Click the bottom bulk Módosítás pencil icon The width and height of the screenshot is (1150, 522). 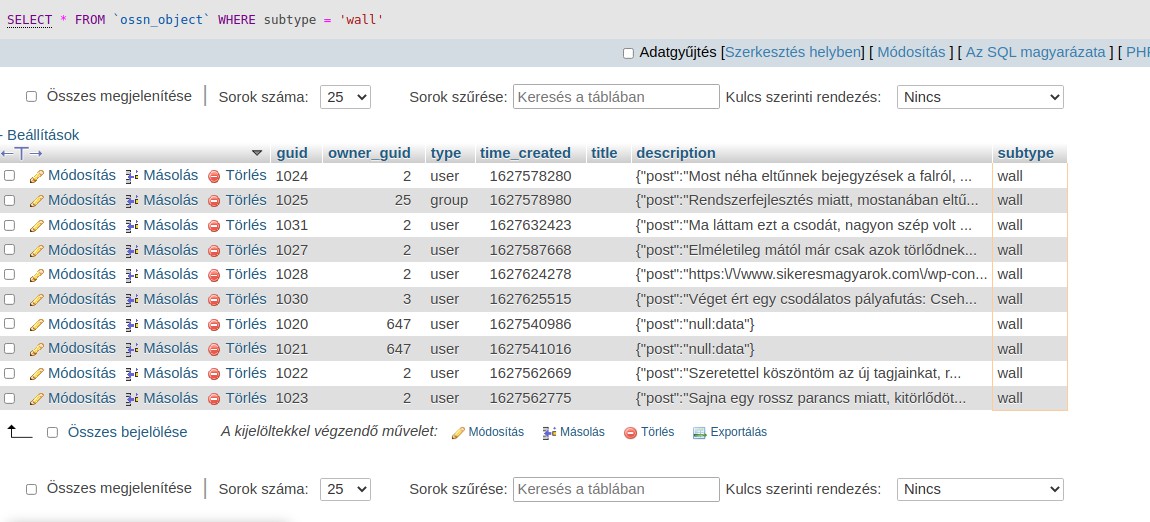458,433
